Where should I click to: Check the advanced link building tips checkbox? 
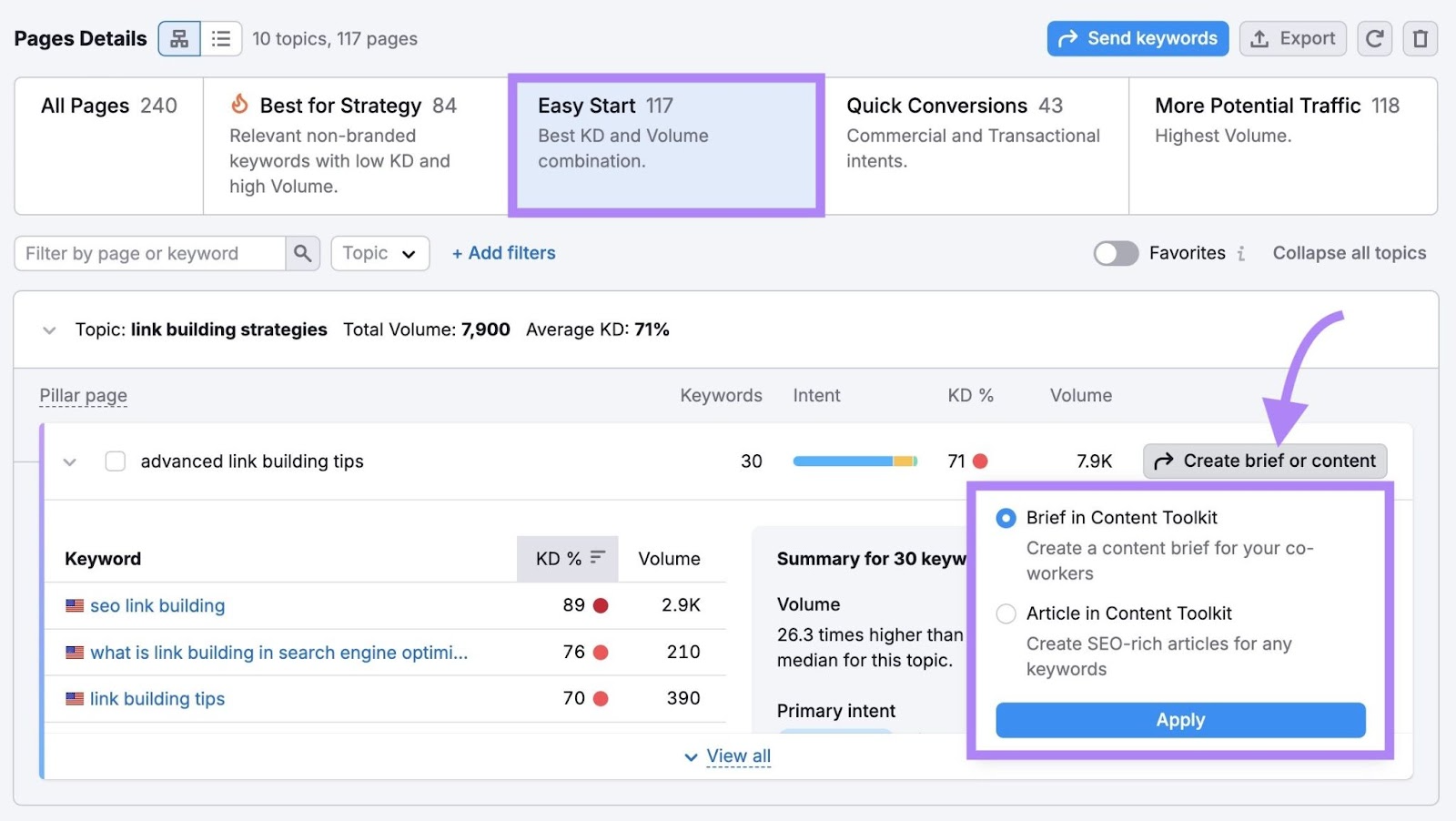(x=115, y=461)
